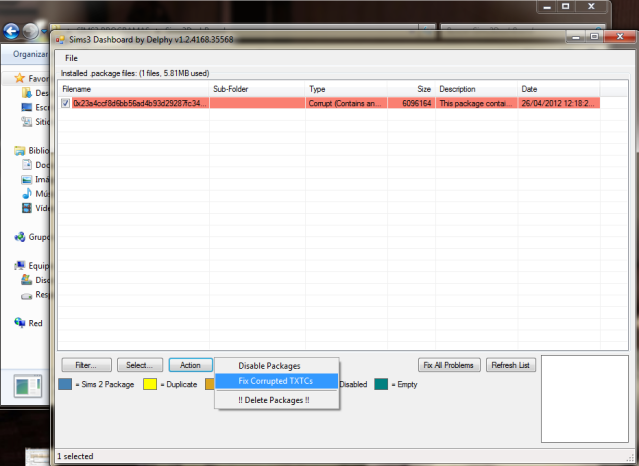The image size is (639, 466).
Task: Open the File menu
Action: 71,58
